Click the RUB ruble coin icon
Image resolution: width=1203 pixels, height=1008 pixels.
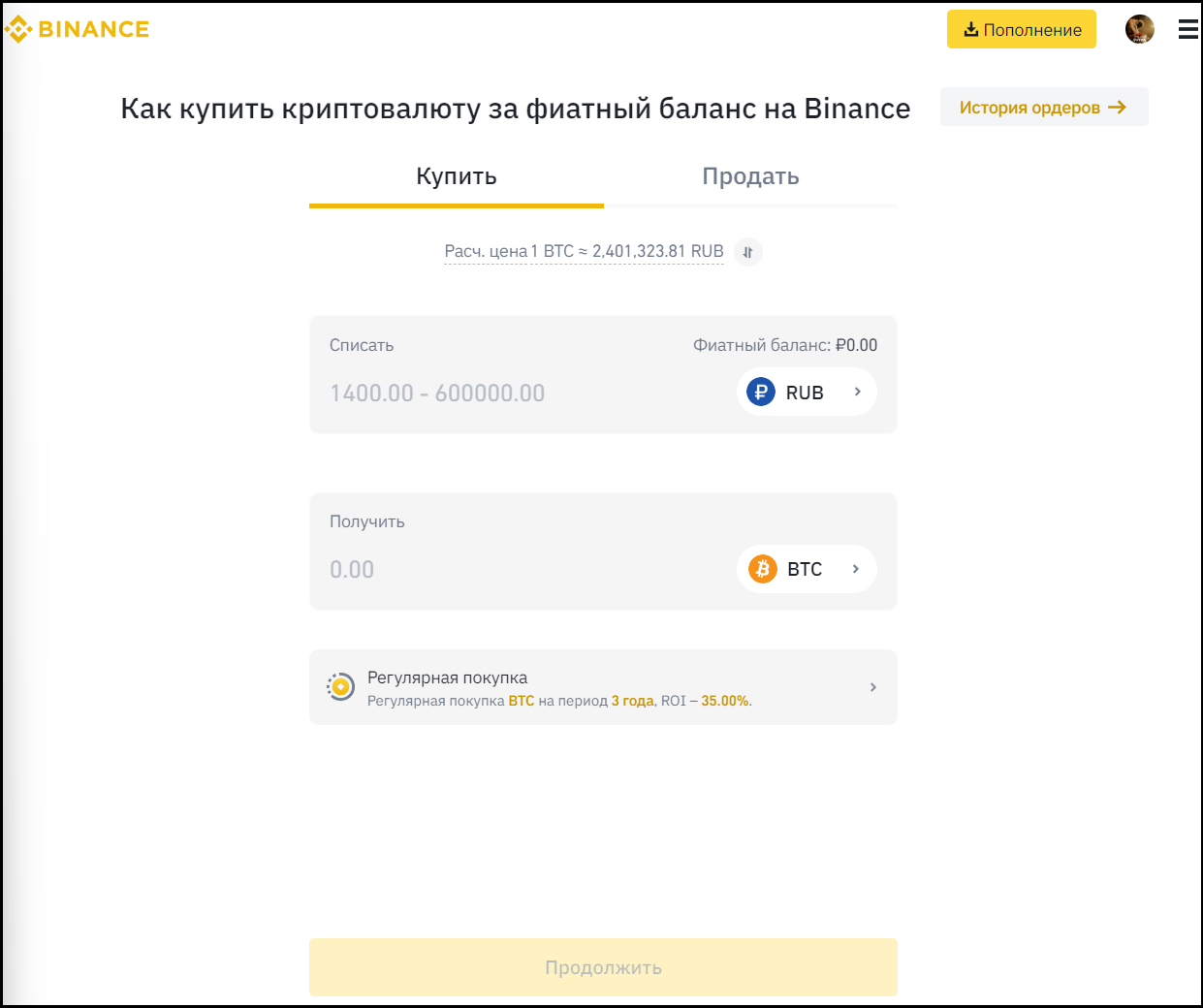point(761,392)
